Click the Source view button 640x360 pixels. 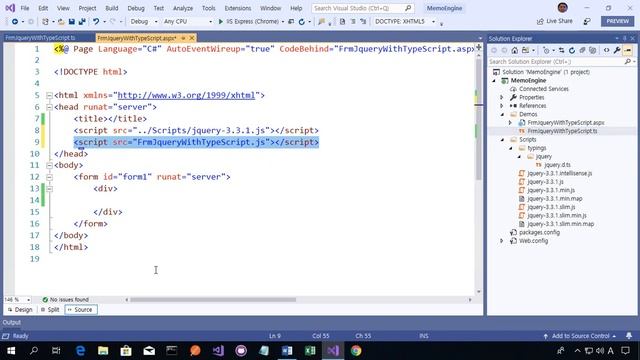click(x=81, y=310)
